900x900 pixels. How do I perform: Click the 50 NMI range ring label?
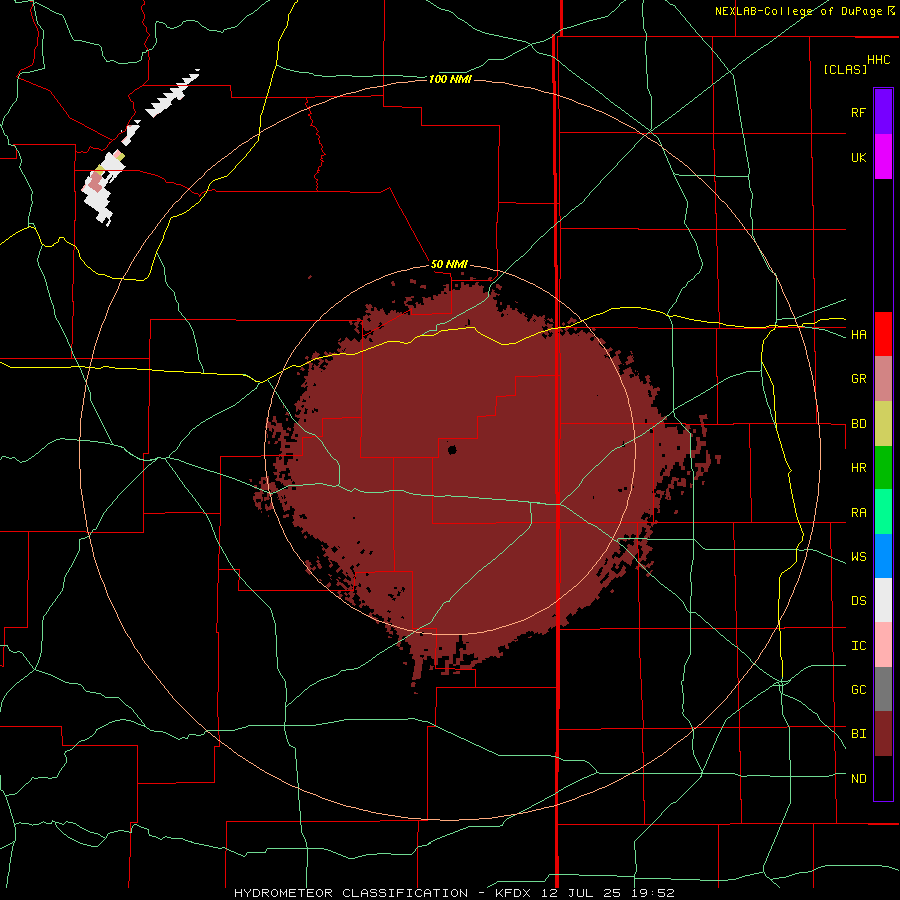tap(449, 264)
